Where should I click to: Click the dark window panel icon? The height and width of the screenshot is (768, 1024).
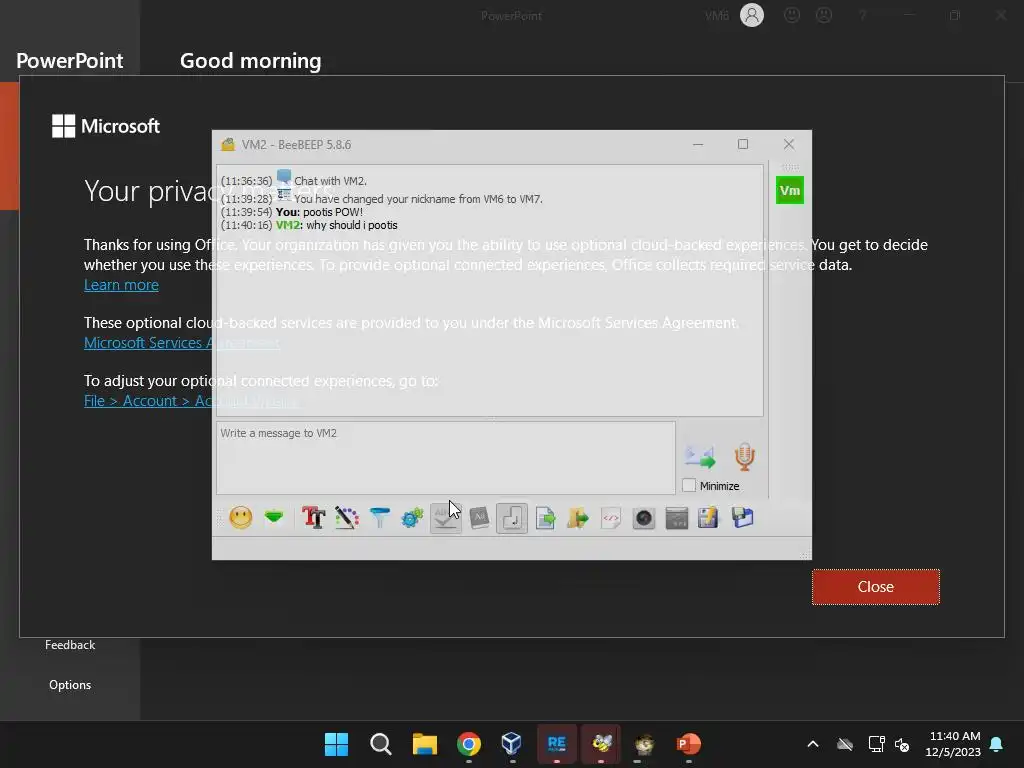click(677, 519)
